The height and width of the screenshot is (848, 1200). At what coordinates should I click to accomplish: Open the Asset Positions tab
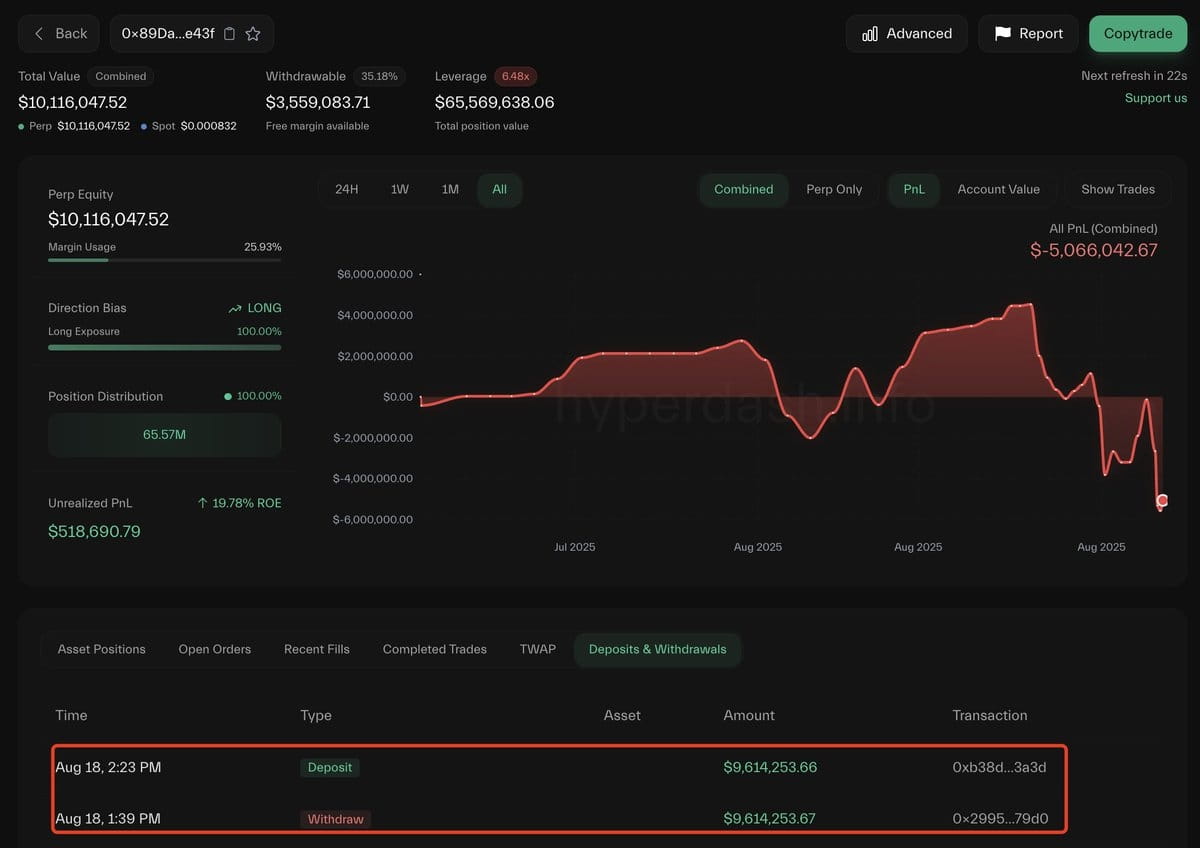tap(102, 649)
